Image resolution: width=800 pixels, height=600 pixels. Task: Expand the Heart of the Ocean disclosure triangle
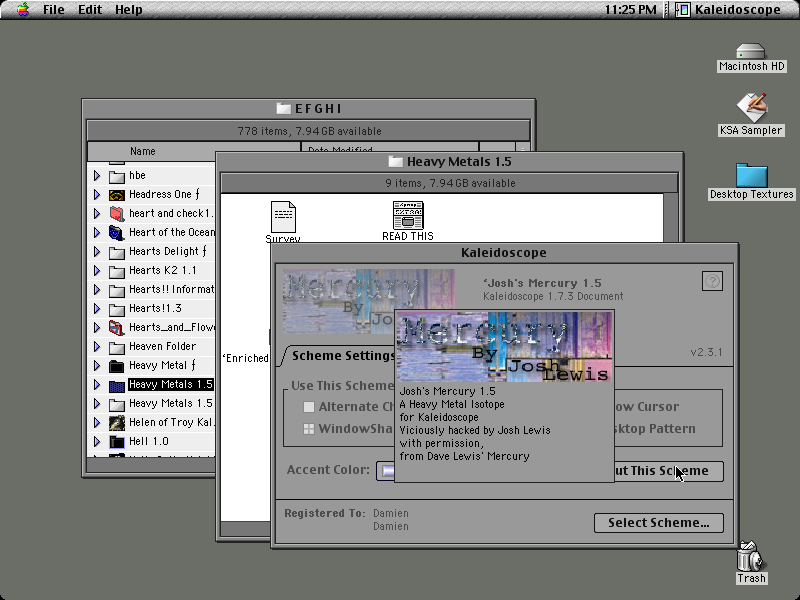coord(97,233)
